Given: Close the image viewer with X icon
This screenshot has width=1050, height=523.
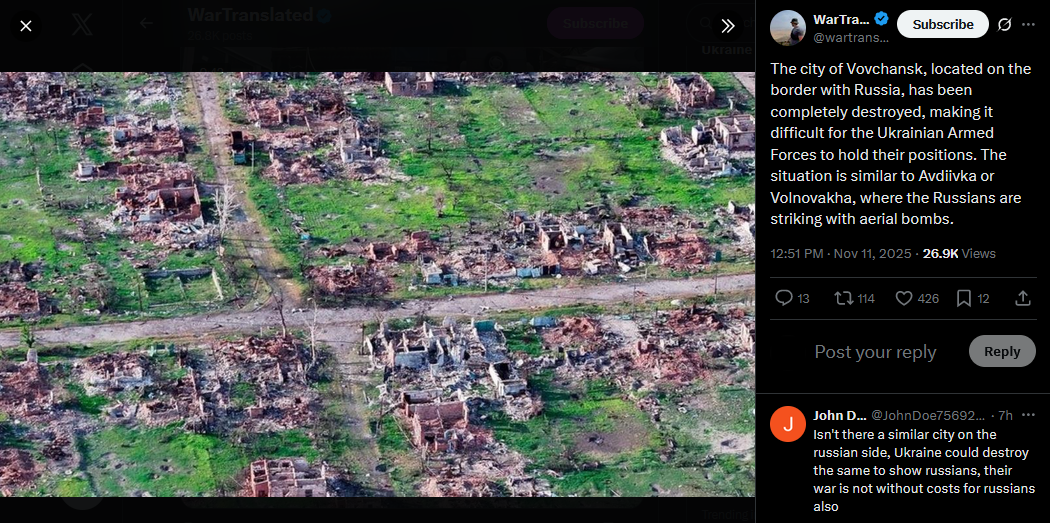Looking at the screenshot, I should point(25,26).
